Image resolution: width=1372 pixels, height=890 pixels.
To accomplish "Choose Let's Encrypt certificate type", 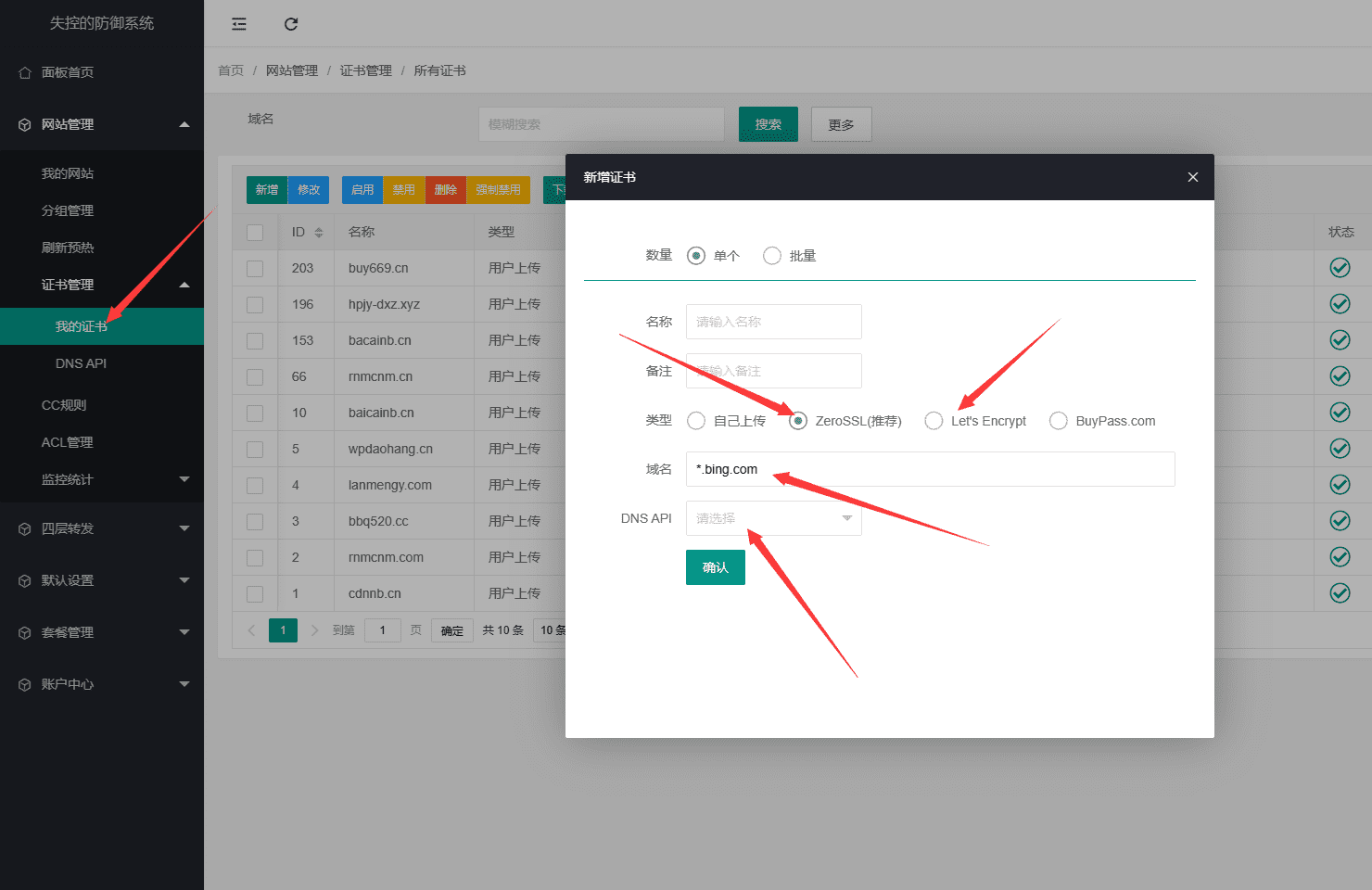I will tap(934, 421).
